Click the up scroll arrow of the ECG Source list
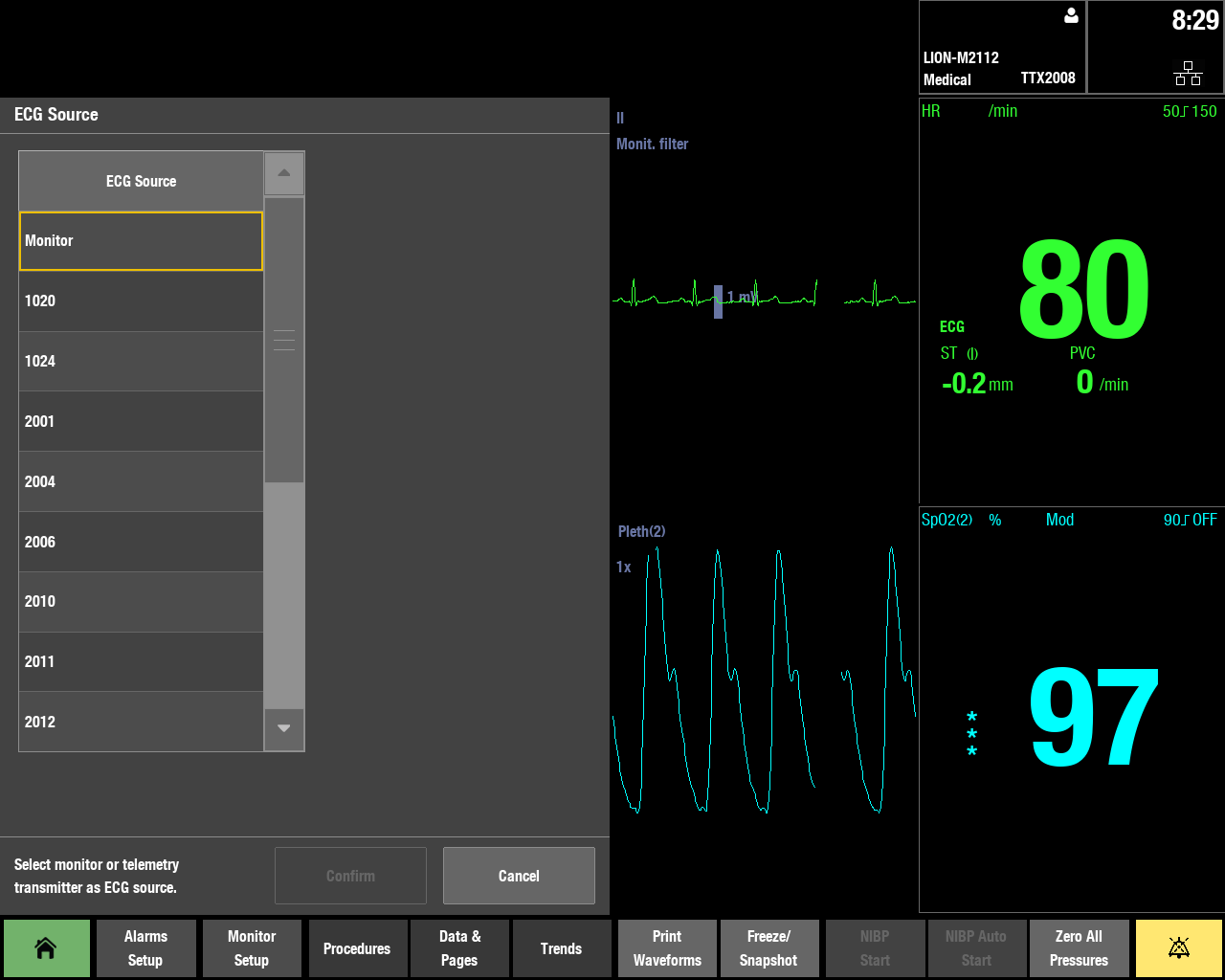Viewport: 1225px width, 980px height. 283,172
